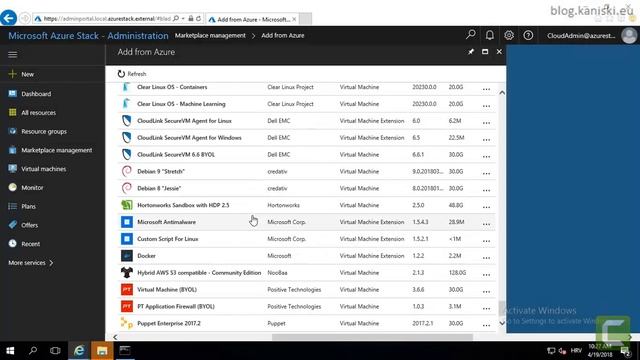Click the Microsoft Antimalware blue square icon
Image resolution: width=640 pixels, height=360 pixels.
pos(127,222)
